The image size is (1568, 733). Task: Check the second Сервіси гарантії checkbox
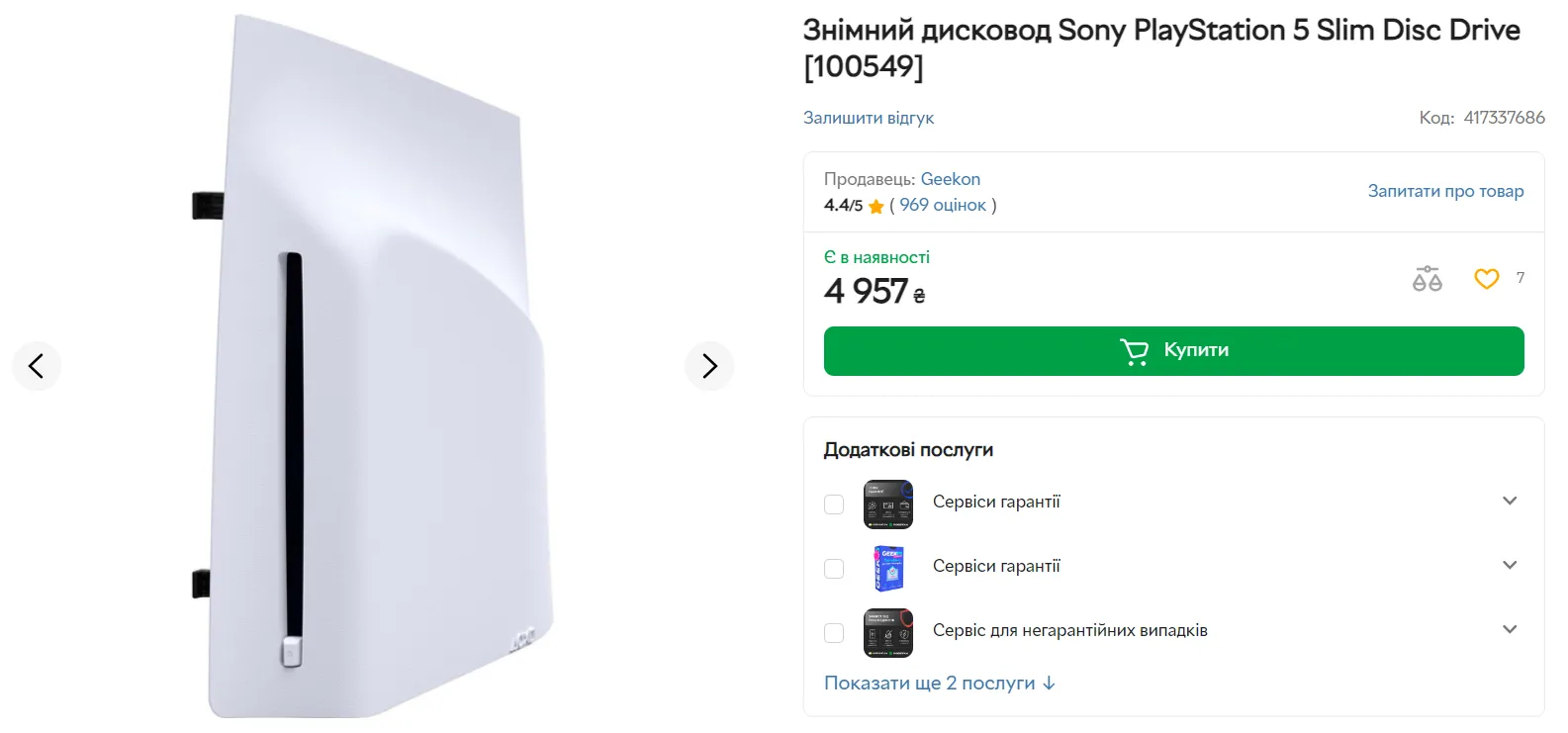(x=834, y=569)
